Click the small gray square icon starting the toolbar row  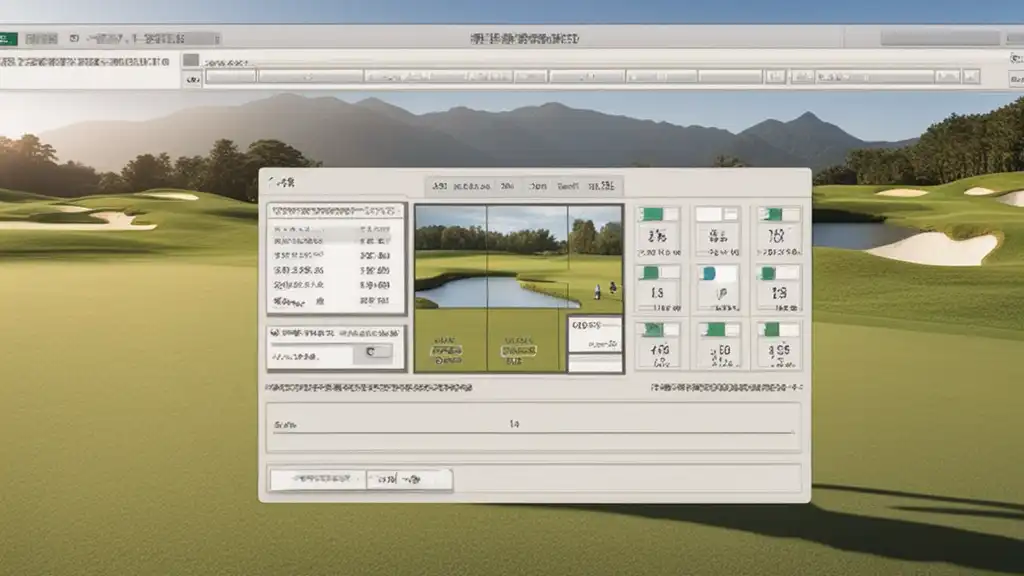(190, 61)
